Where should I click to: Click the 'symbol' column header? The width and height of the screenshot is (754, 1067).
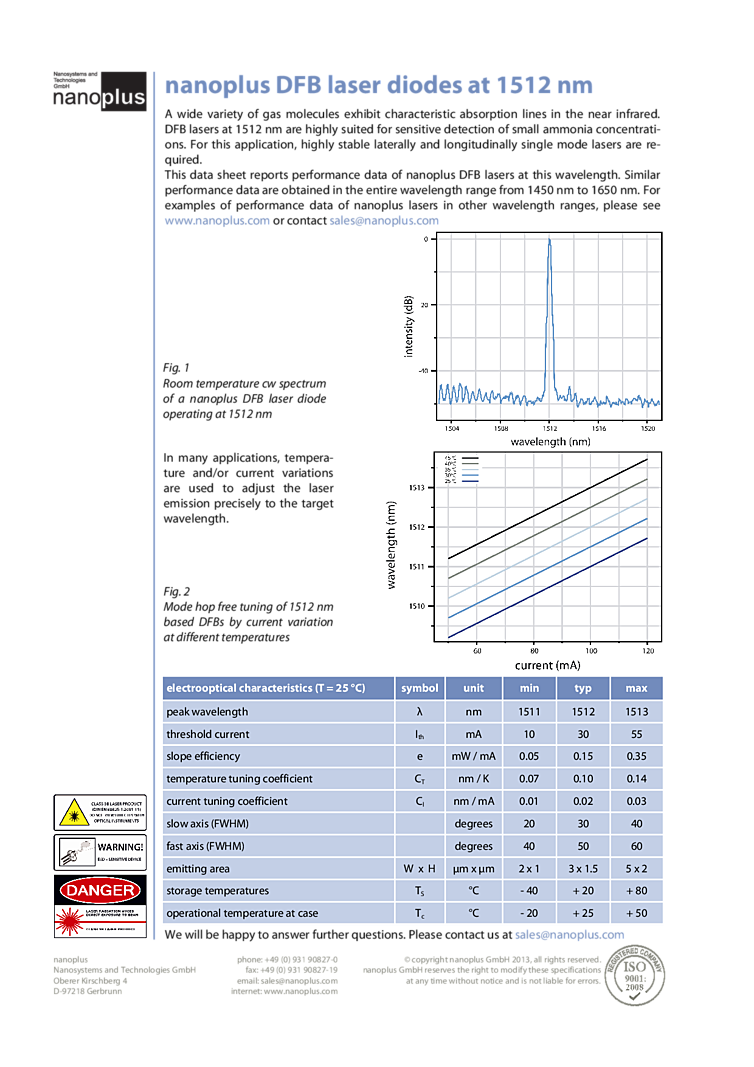click(419, 688)
